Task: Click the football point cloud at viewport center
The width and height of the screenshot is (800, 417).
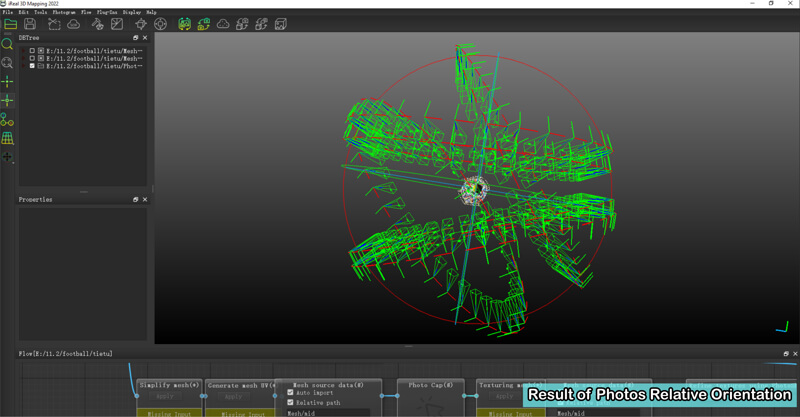Action: coord(474,190)
